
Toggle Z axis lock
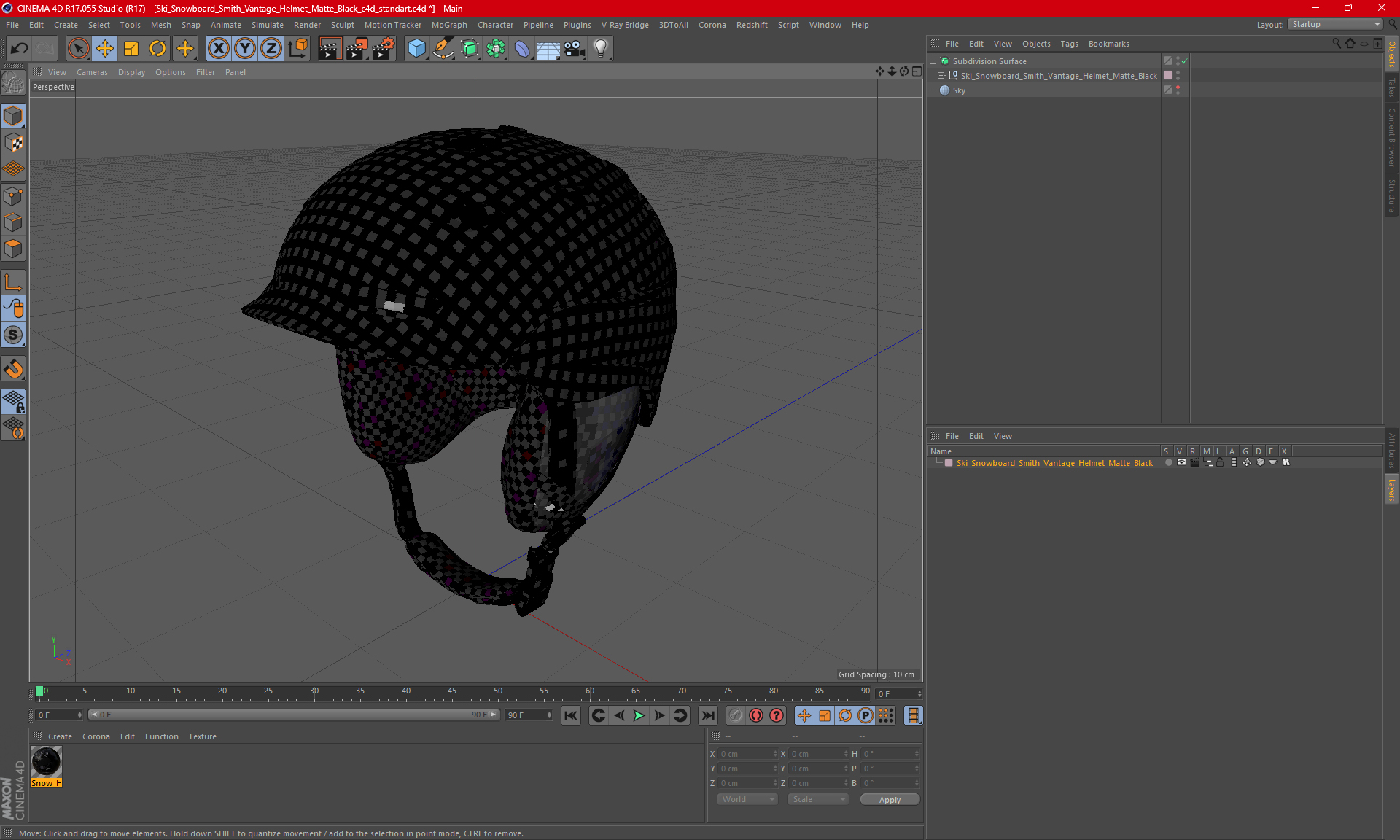(x=271, y=49)
